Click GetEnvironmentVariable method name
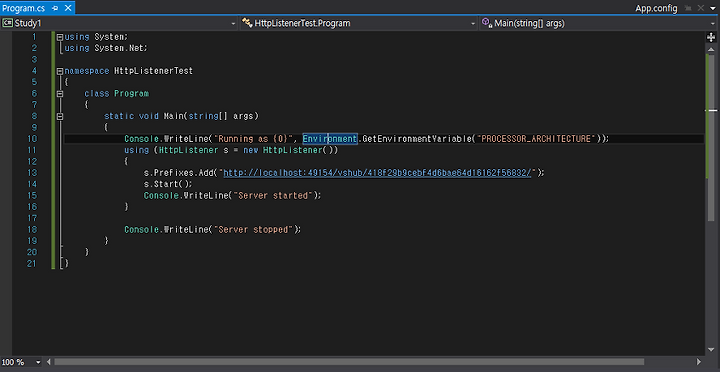This screenshot has height=372, width=720. coord(416,139)
